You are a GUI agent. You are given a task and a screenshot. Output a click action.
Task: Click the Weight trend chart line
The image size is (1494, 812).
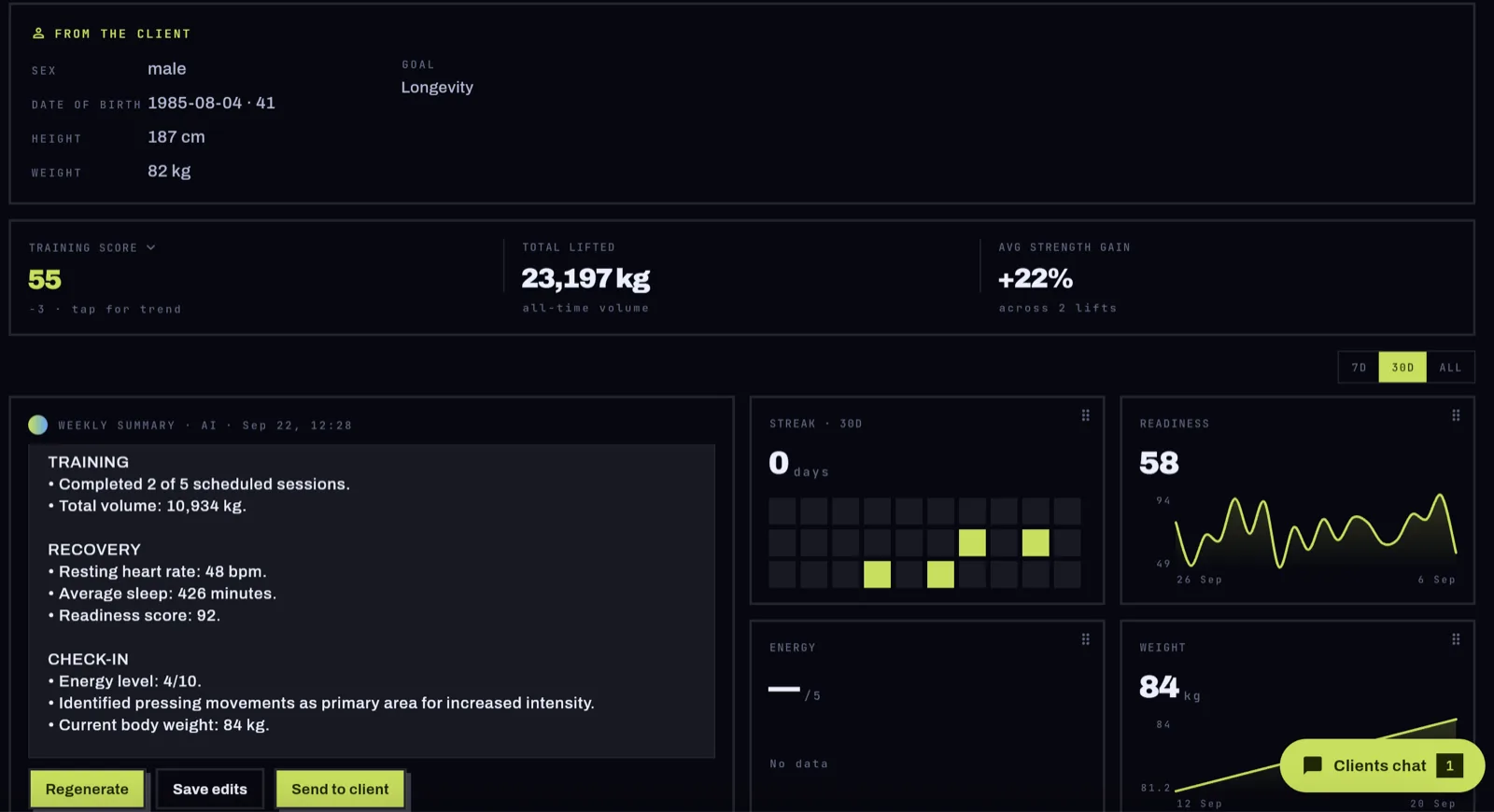(x=1316, y=755)
